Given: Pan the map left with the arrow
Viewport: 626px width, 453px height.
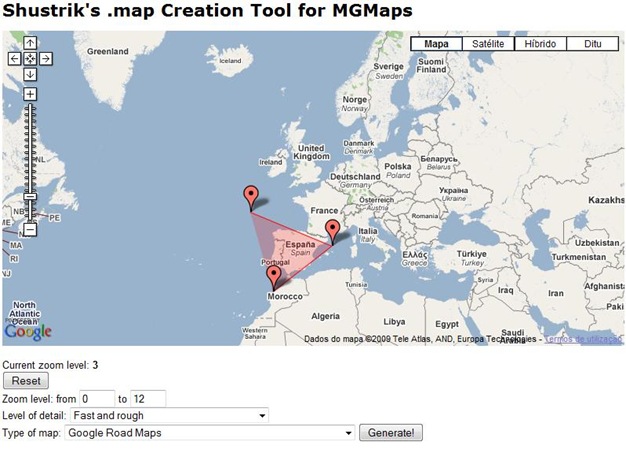Looking at the screenshot, I should 14,59.
